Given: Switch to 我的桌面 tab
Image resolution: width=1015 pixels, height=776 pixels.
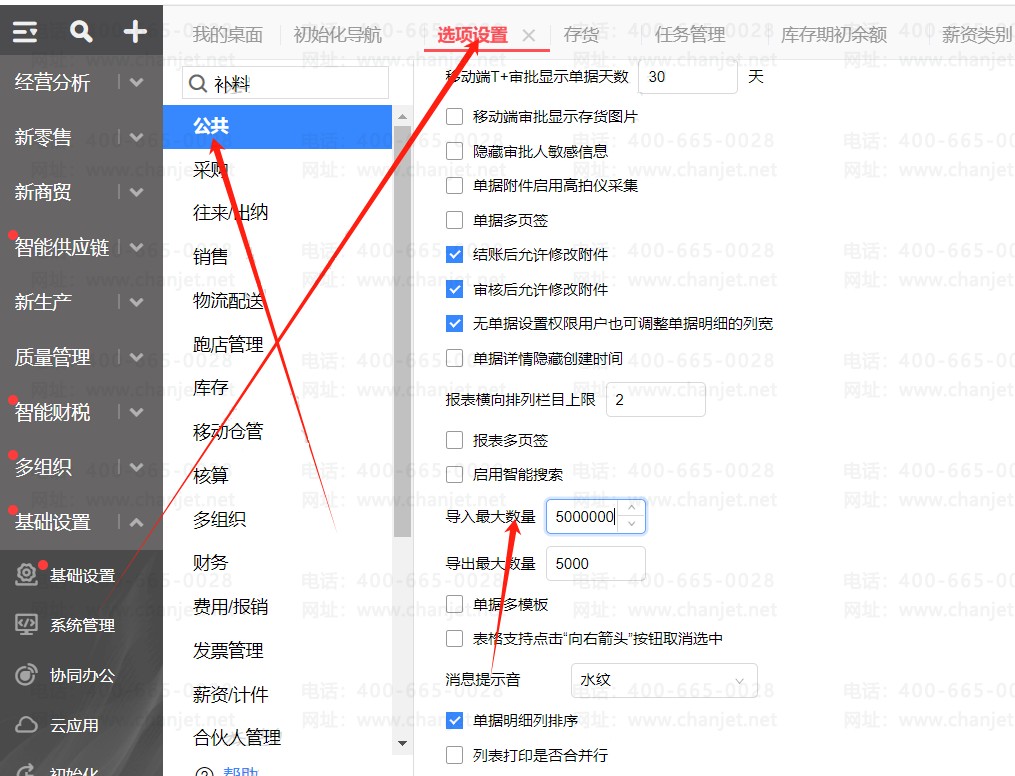Looking at the screenshot, I should pos(227,34).
